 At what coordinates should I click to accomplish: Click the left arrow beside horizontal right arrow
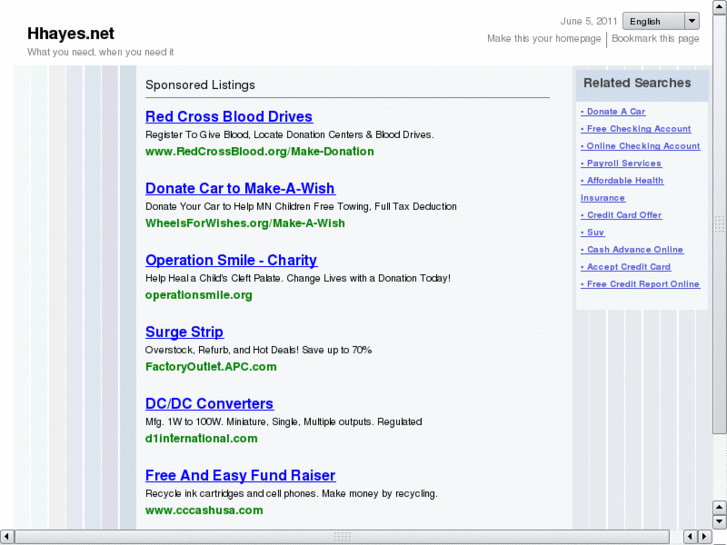(x=690, y=537)
